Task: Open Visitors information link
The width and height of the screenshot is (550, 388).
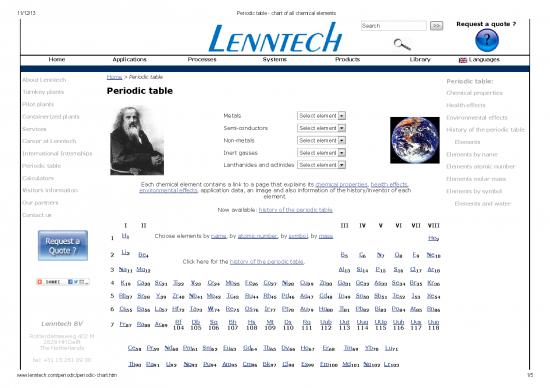Action: coord(50,190)
